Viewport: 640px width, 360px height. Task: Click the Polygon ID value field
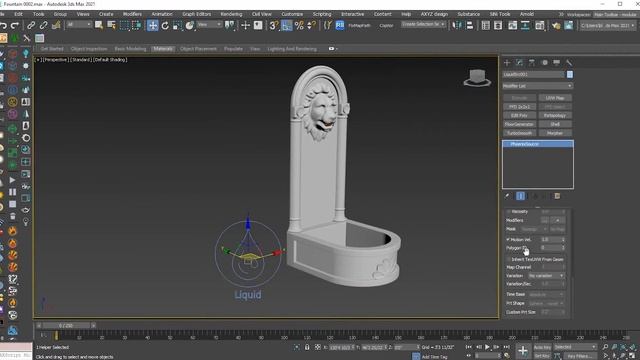pos(552,248)
